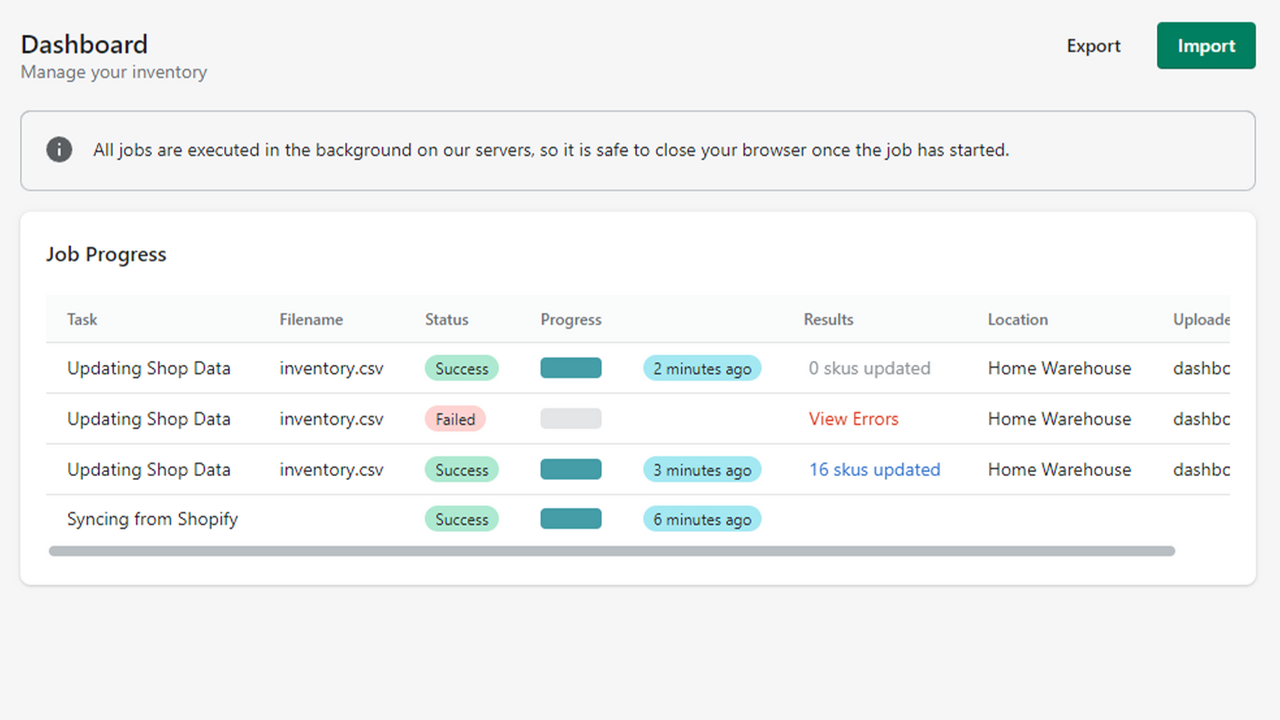Open error details via View Errors link
Screen dimensions: 1280x720
[x=853, y=418]
